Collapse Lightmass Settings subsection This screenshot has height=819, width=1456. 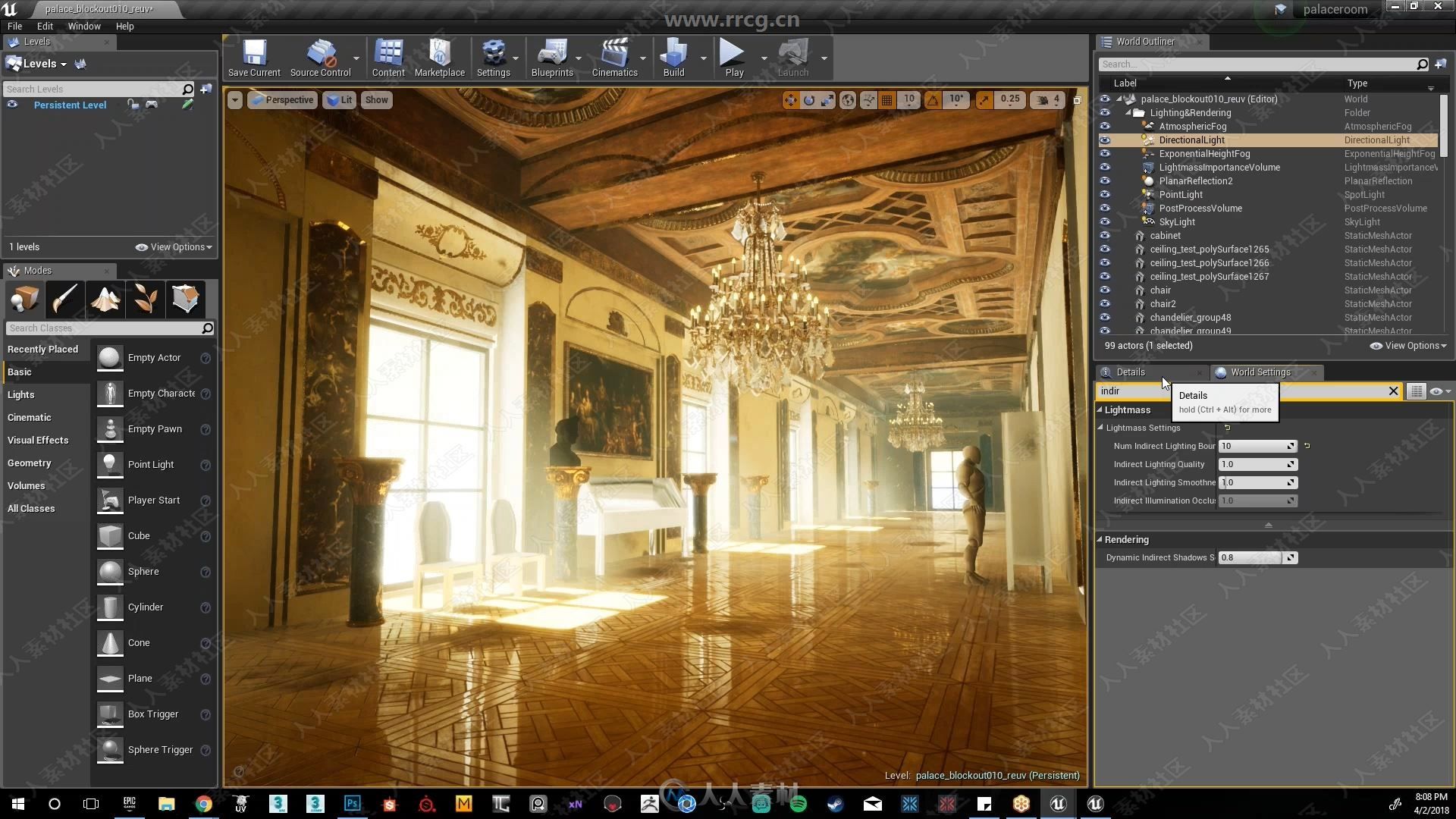(x=1101, y=428)
